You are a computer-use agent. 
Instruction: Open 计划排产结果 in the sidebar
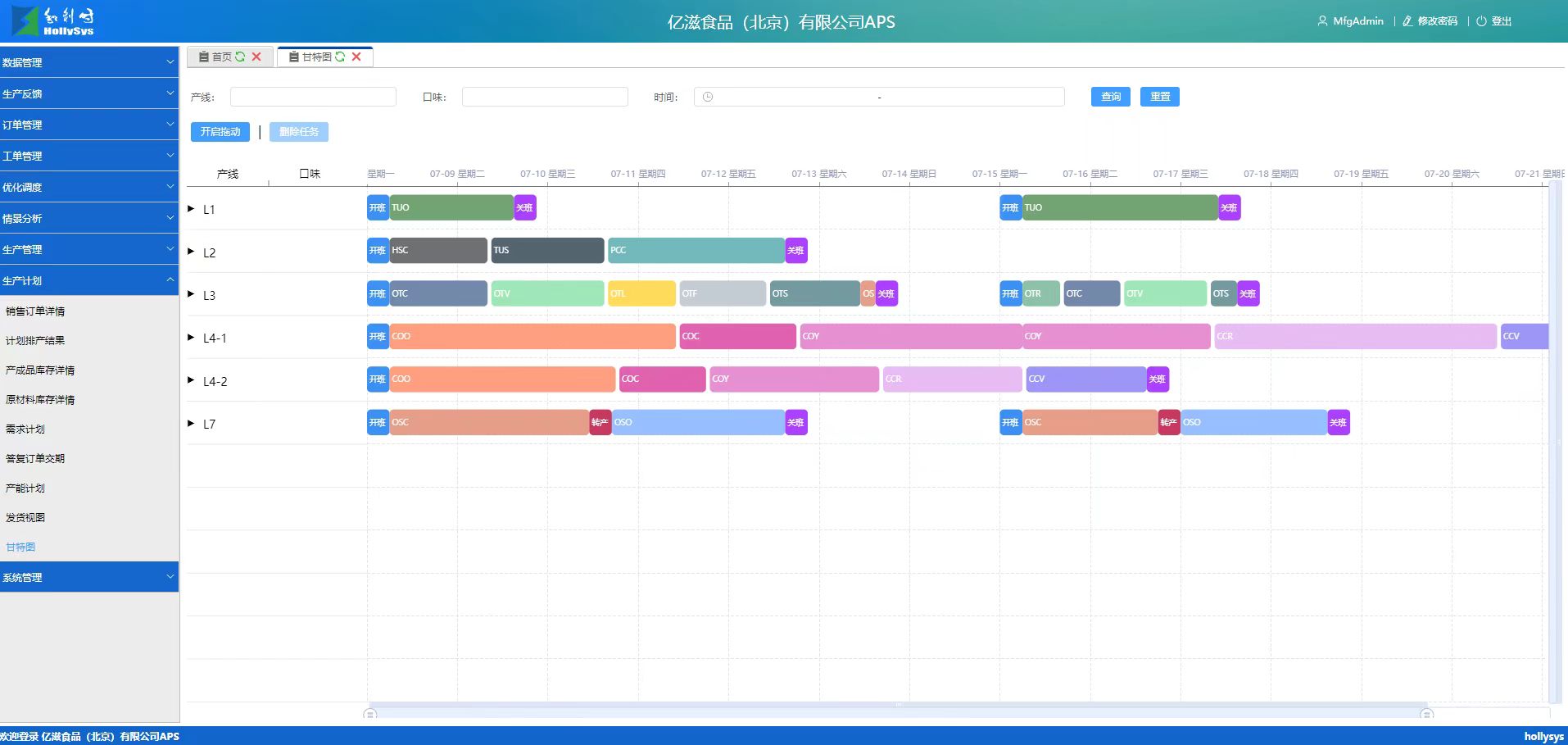35,341
